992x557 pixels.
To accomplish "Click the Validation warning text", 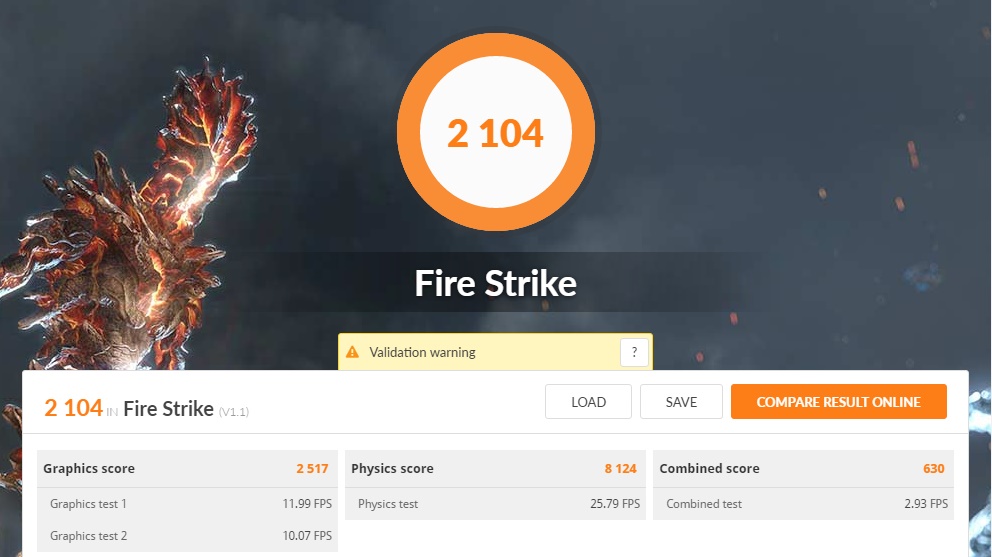I will [x=422, y=352].
